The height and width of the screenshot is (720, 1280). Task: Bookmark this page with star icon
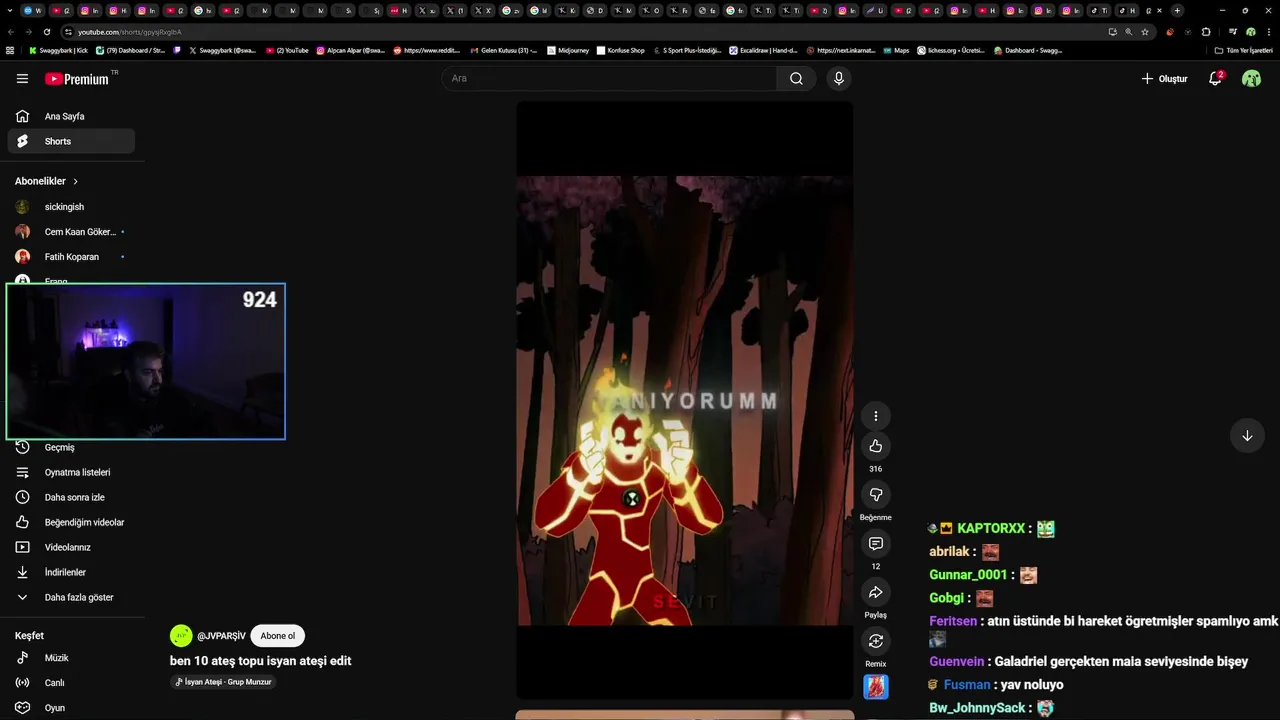[1145, 32]
